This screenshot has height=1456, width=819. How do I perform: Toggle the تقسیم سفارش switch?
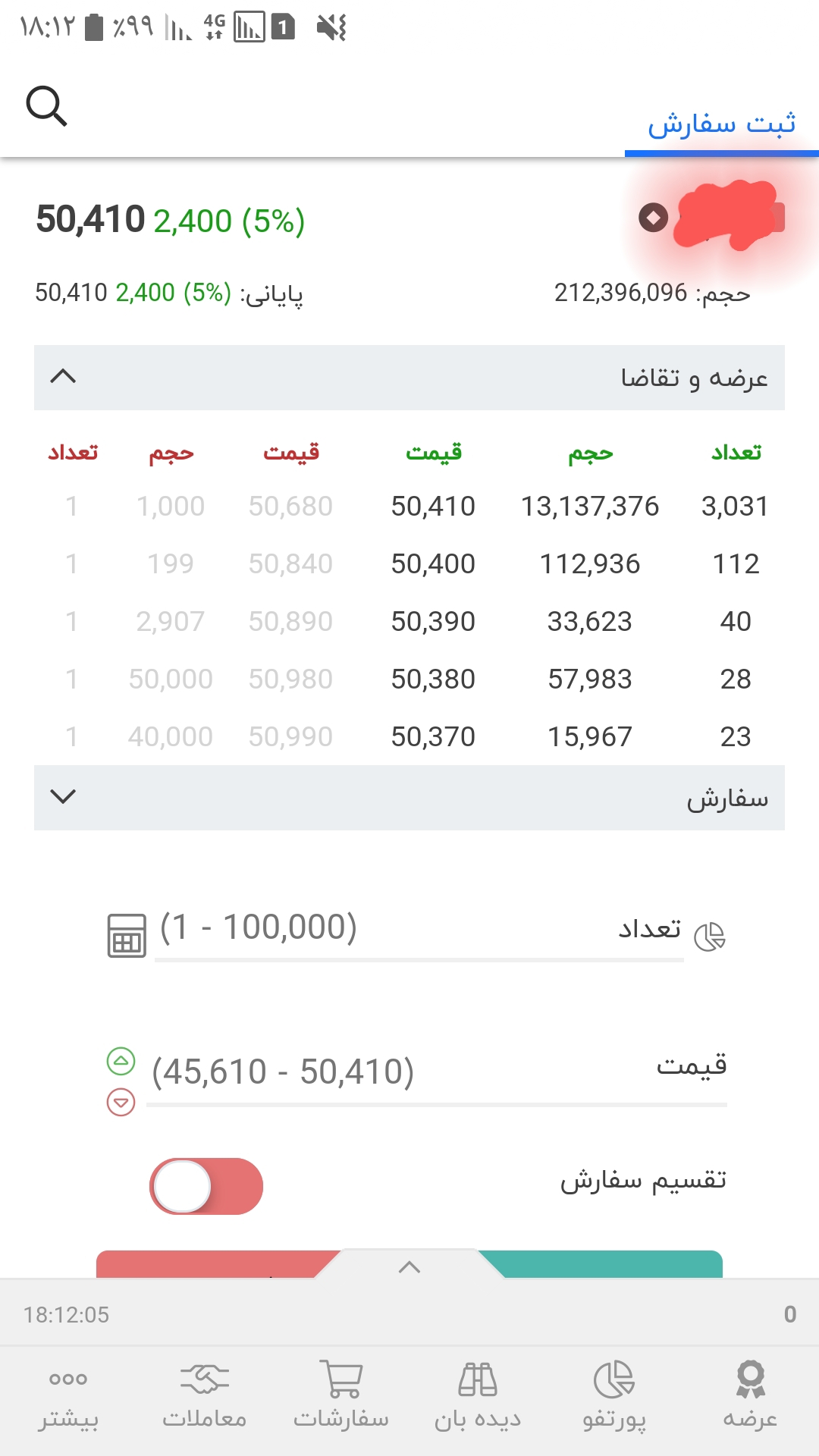pos(206,1186)
